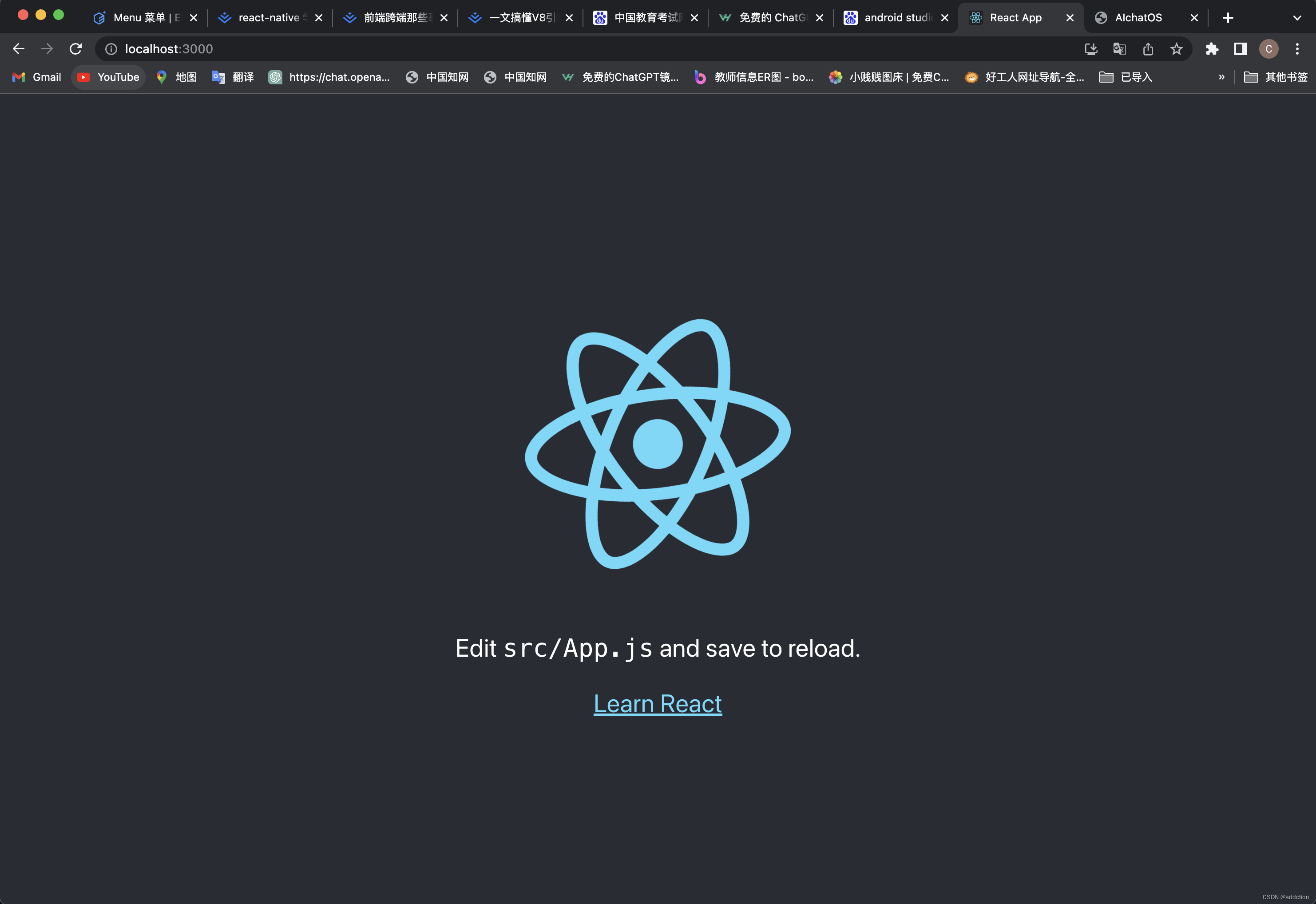View site information icon in address bar

pos(111,49)
